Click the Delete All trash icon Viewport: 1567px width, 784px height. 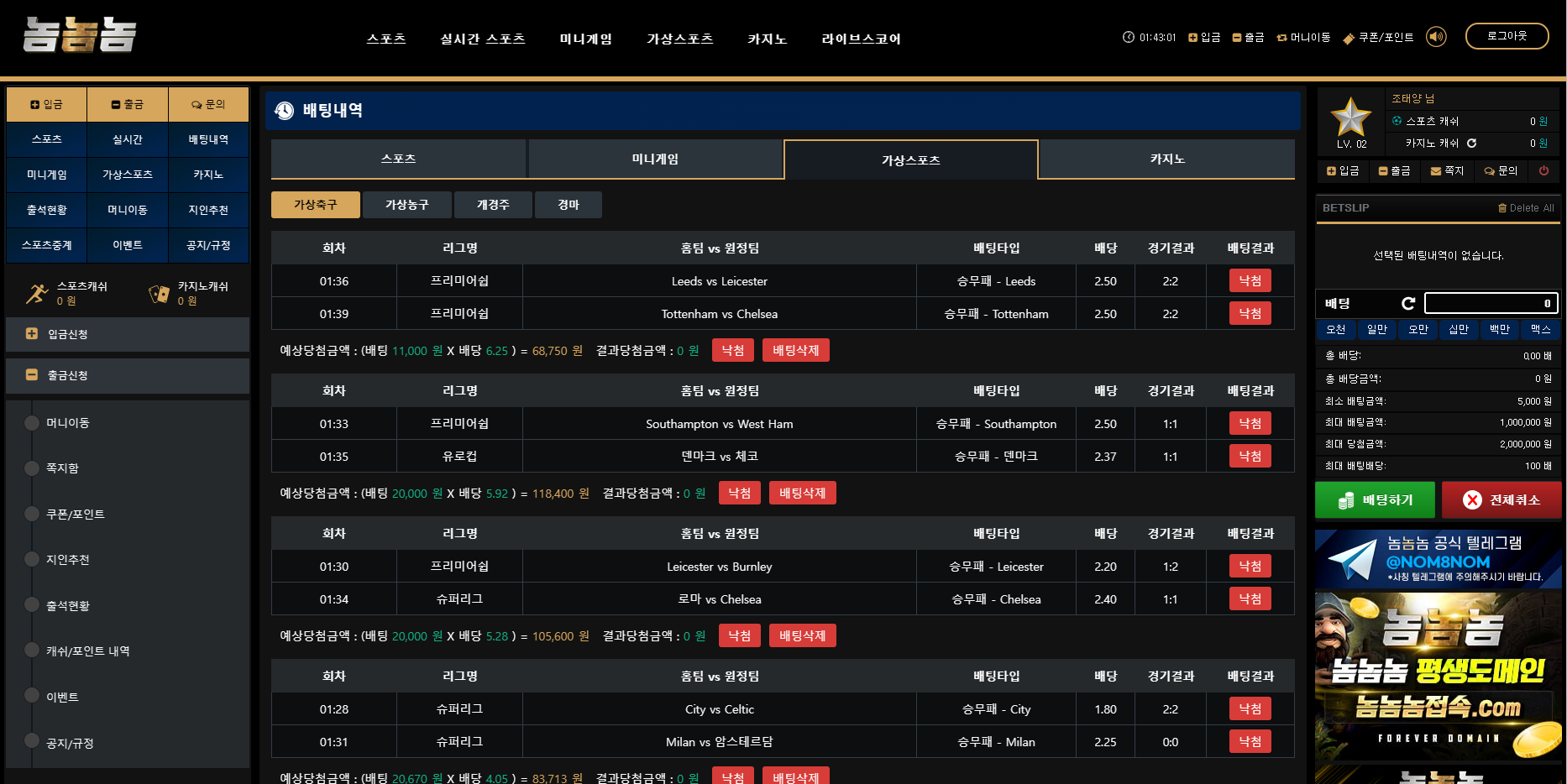pos(1502,208)
